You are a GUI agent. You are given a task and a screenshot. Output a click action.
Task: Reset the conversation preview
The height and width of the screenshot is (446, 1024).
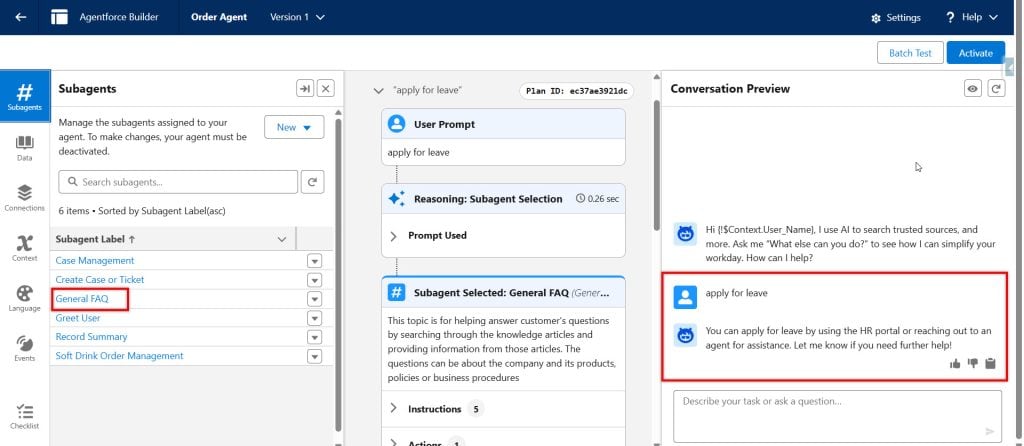996,89
